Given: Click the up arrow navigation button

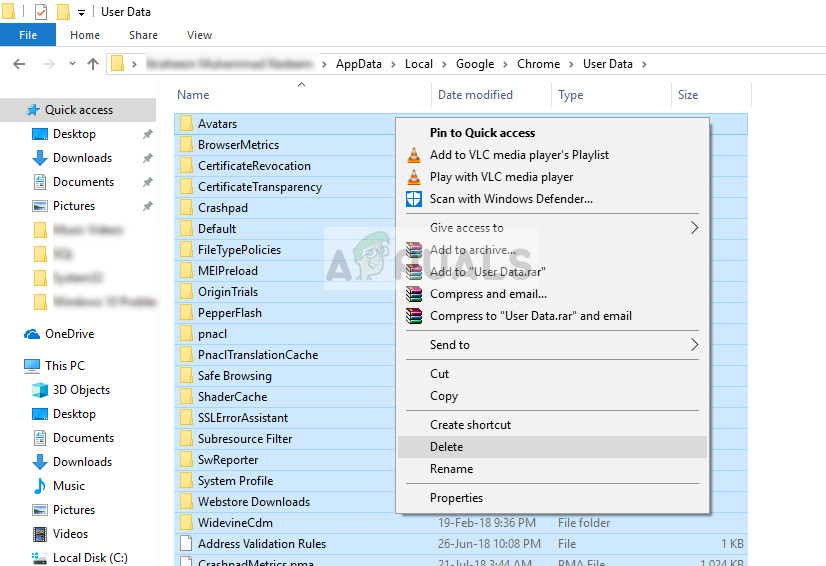Looking at the screenshot, I should pos(93,64).
